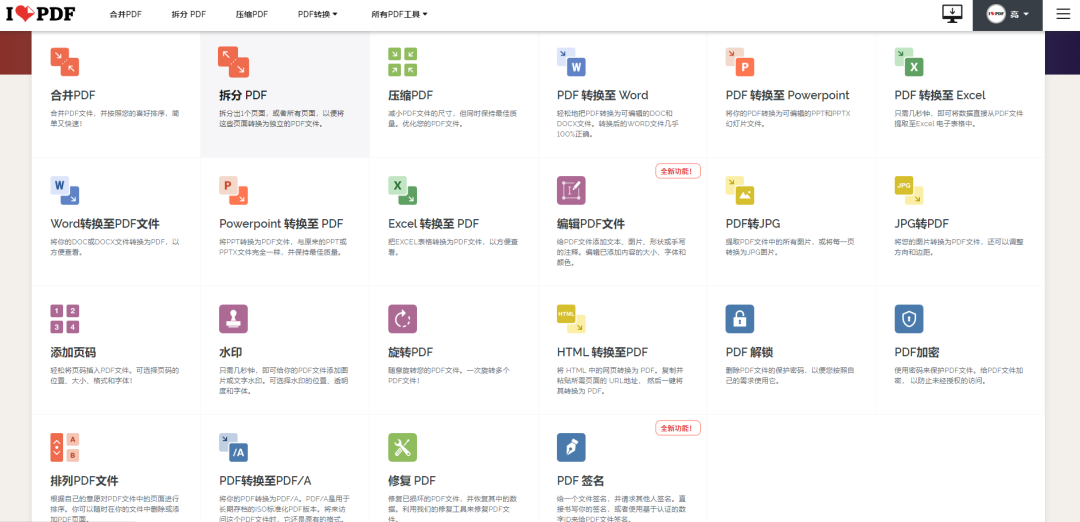1080x522 pixels.
Task: Open the Powerpoint 转换至 PDF title
Action: [281, 224]
